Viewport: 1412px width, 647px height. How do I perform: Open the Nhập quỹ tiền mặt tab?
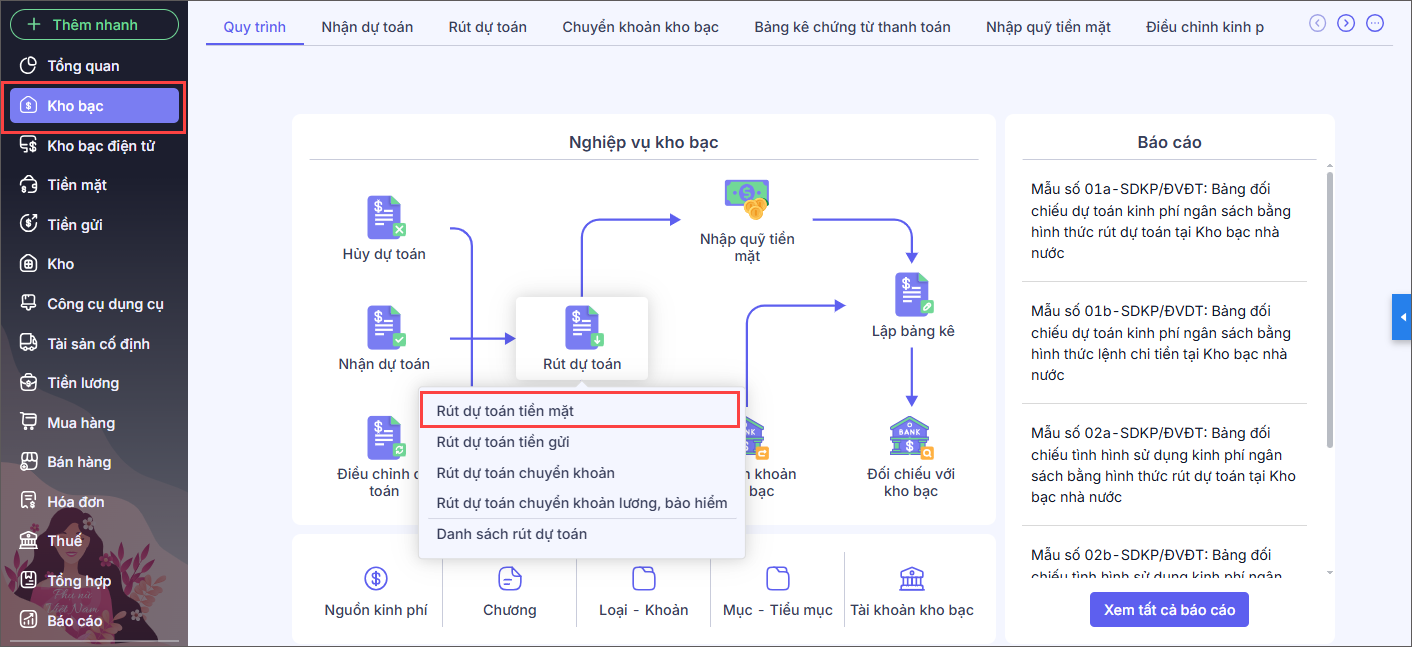[x=1048, y=27]
